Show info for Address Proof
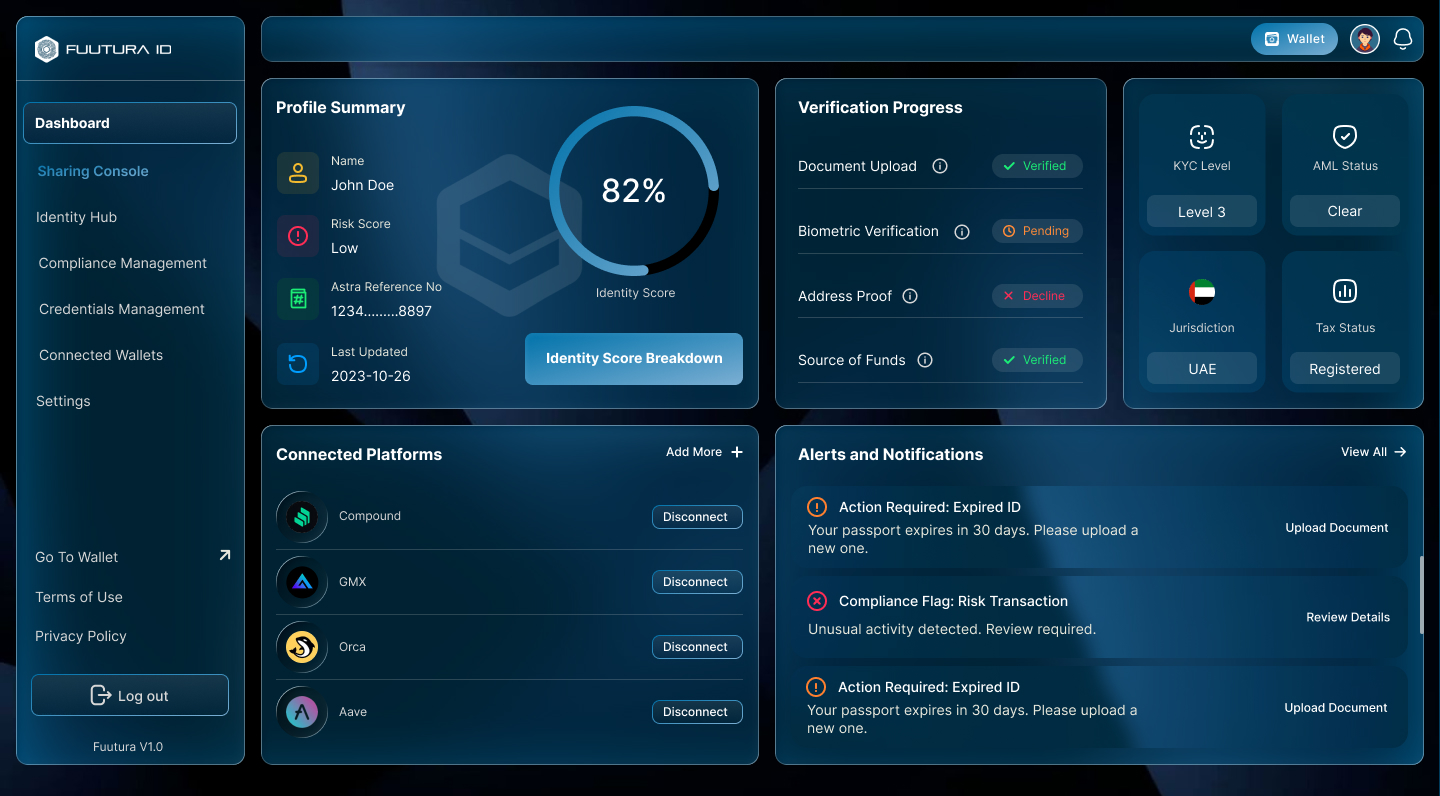This screenshot has width=1440, height=796. coord(910,296)
